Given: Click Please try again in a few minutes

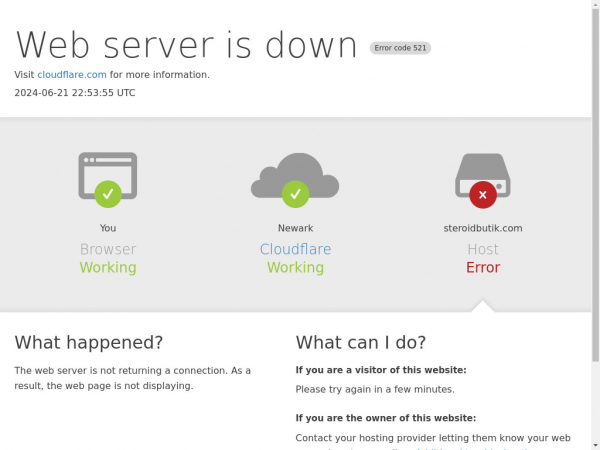Looking at the screenshot, I should (x=375, y=389).
